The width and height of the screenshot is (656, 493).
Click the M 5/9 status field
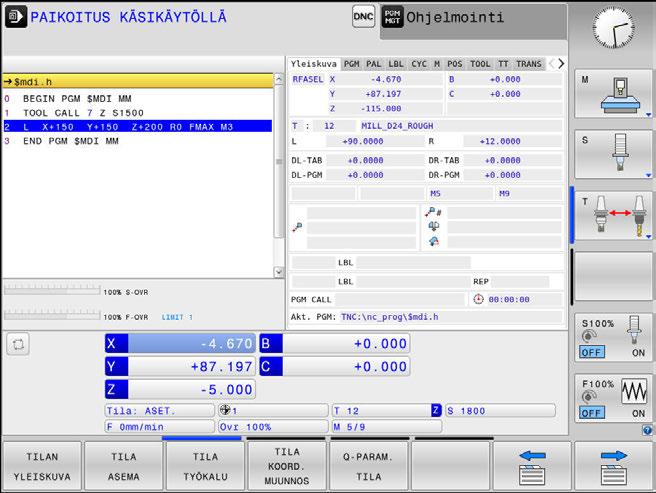tap(387, 427)
